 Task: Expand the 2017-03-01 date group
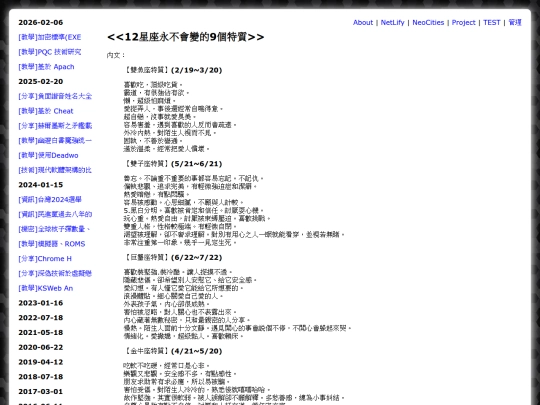pos(41,392)
